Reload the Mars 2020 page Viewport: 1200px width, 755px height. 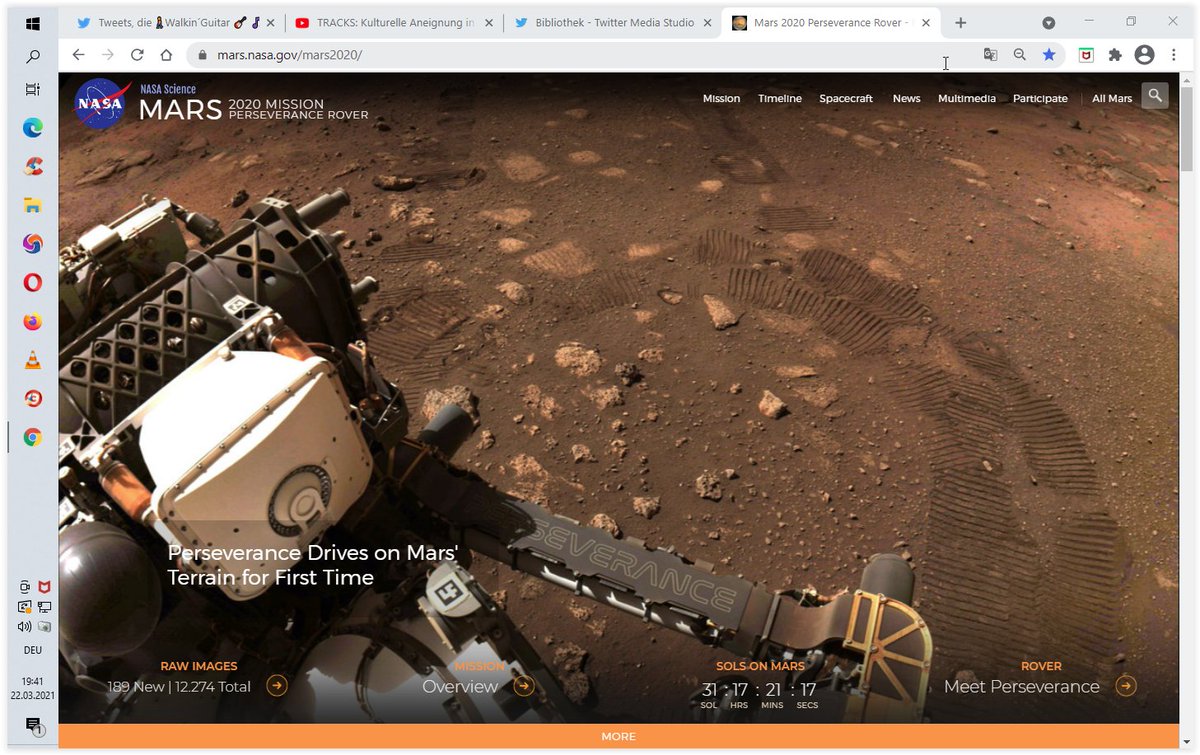pyautogui.click(x=137, y=55)
